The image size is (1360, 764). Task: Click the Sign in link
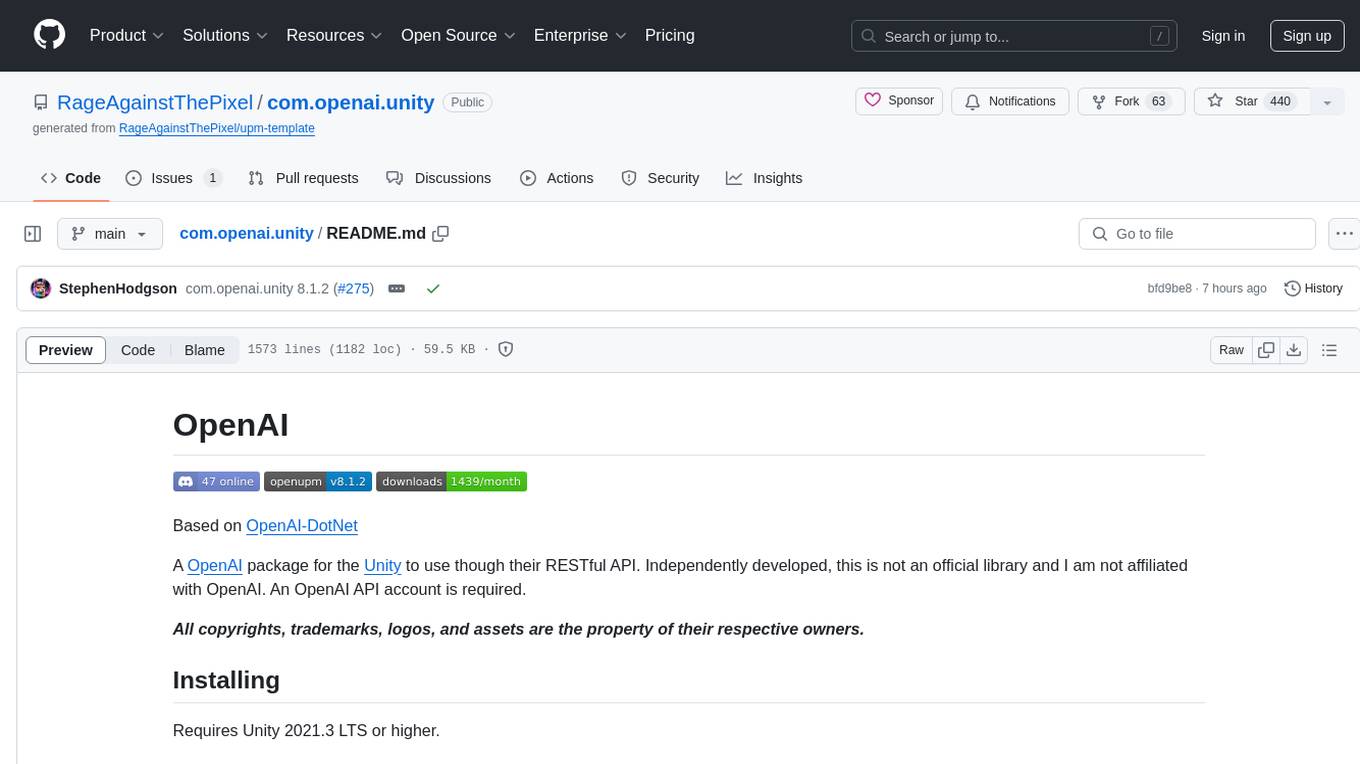1223,36
